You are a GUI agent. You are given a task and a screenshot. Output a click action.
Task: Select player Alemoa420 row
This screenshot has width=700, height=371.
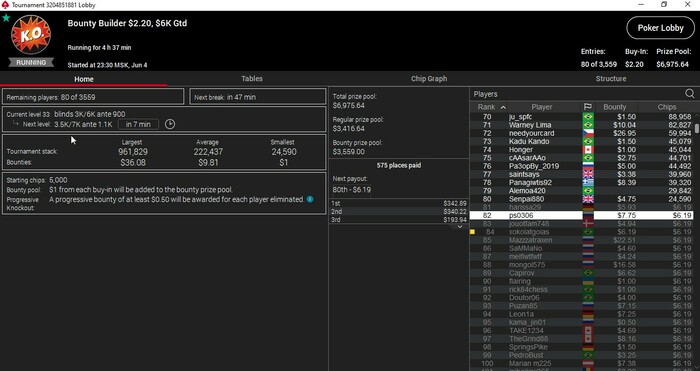tap(582, 191)
